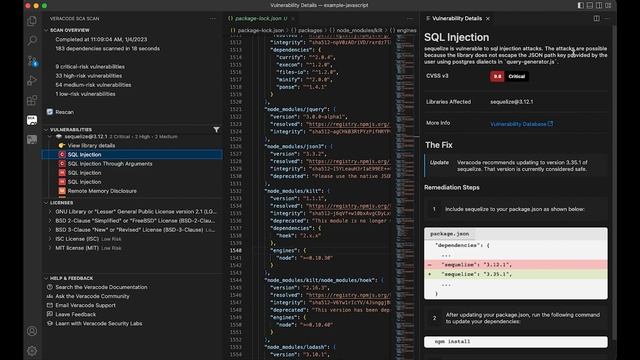
Task: Open the Accounts menu icon
Action: pyautogui.click(x=32, y=331)
